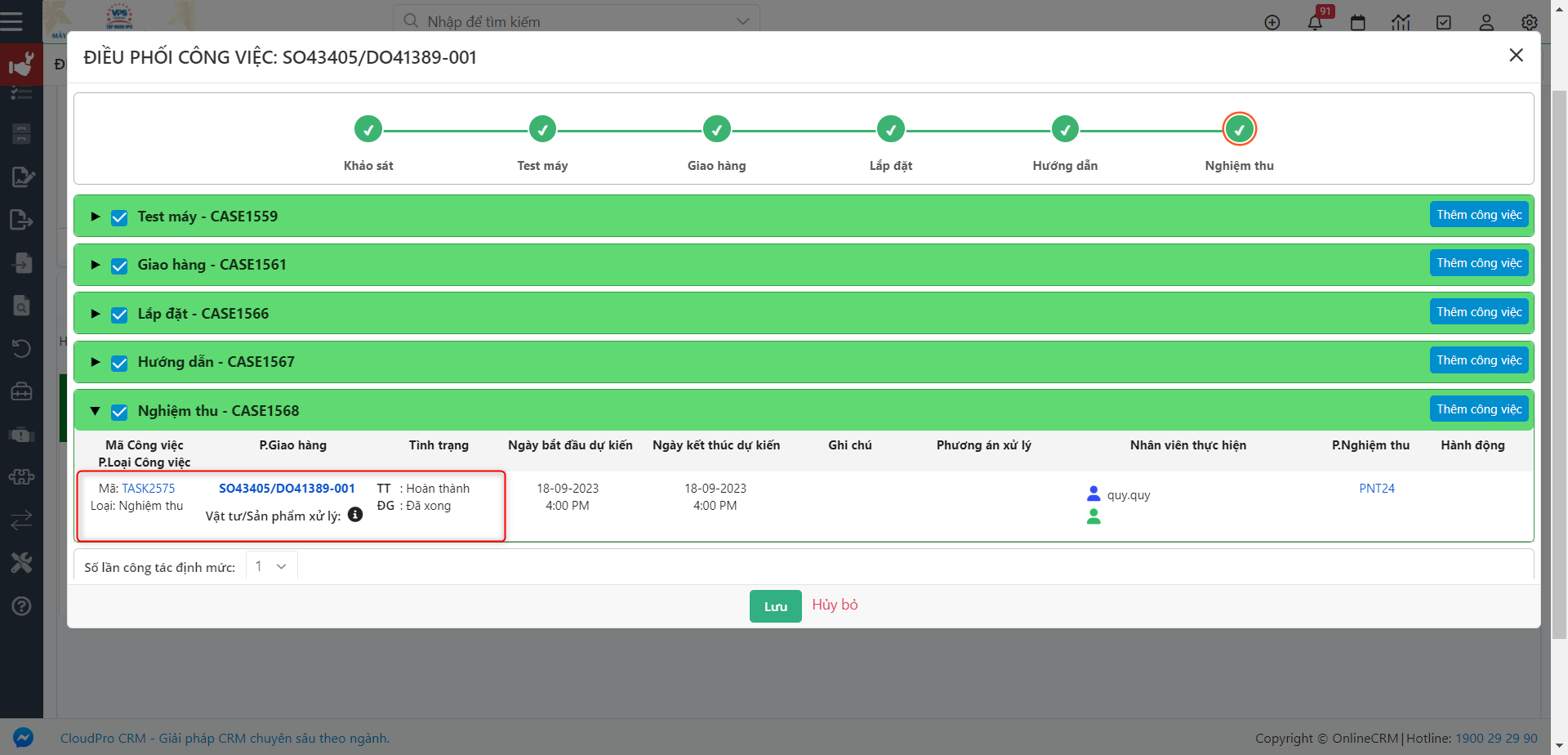The height and width of the screenshot is (755, 1568).
Task: Close the ĐIỀU PHỐI CÔNG VIỆC dialog
Action: [1516, 56]
